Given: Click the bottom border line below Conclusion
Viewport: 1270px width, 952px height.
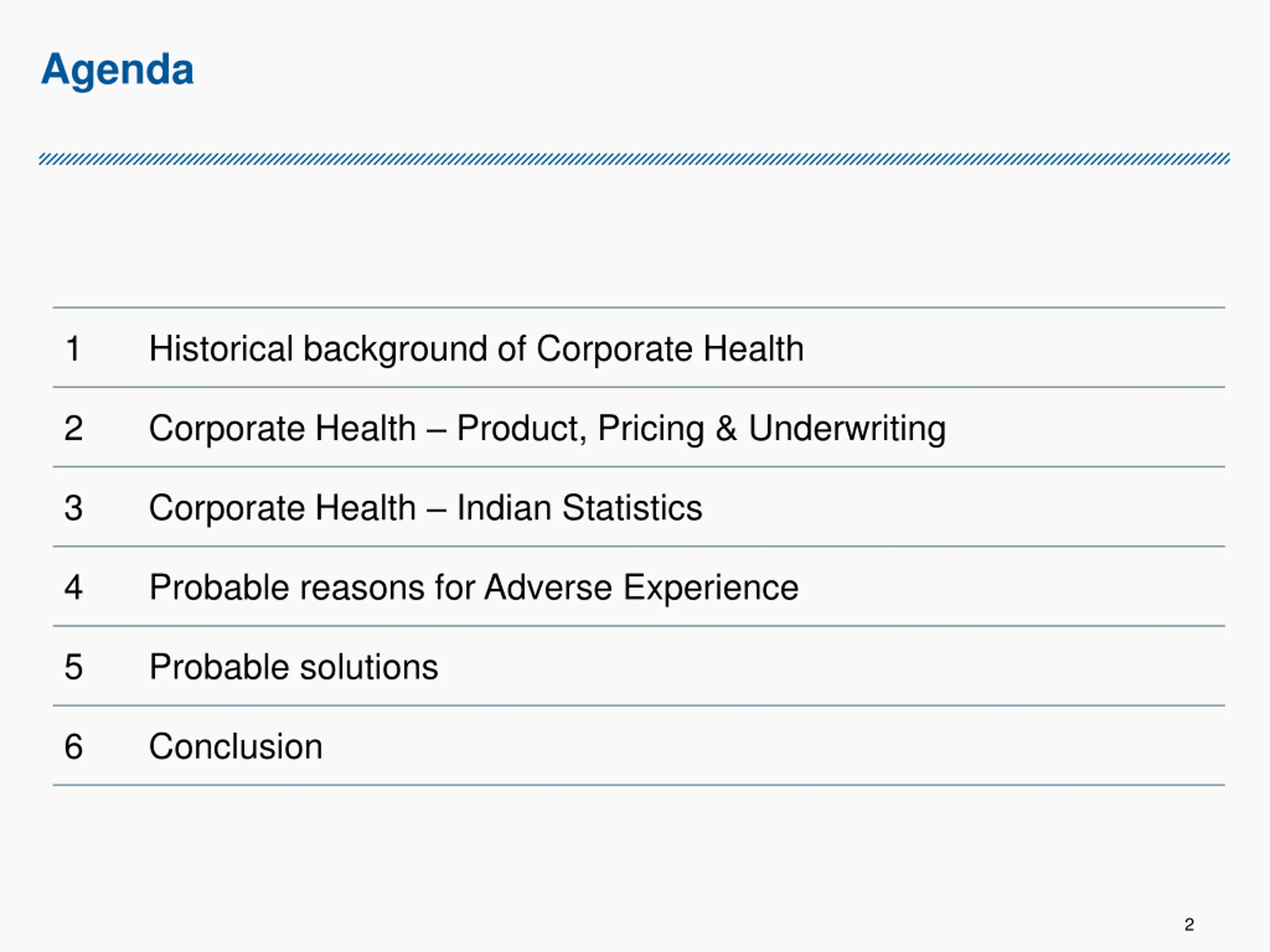Looking at the screenshot, I should point(638,785).
